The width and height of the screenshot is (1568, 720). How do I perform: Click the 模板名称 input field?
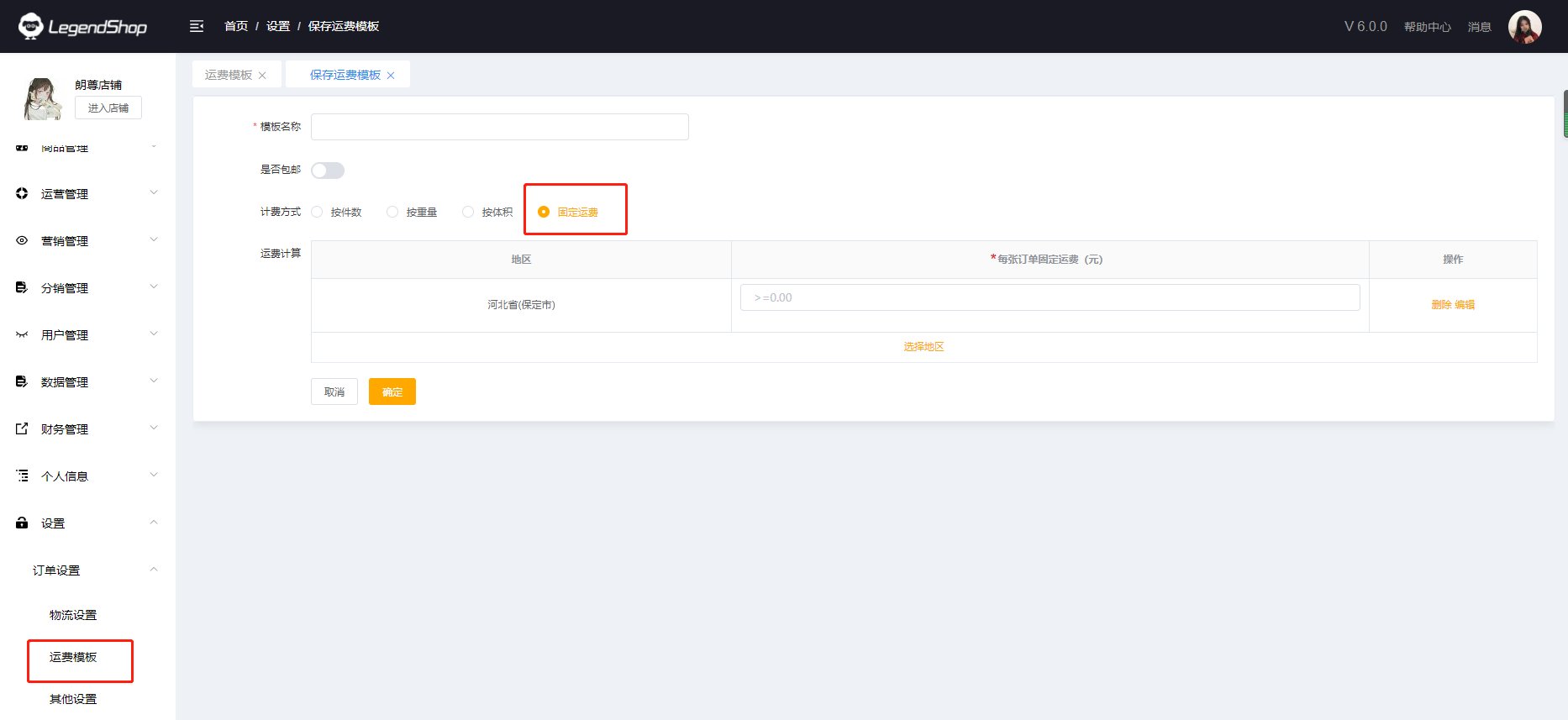499,127
